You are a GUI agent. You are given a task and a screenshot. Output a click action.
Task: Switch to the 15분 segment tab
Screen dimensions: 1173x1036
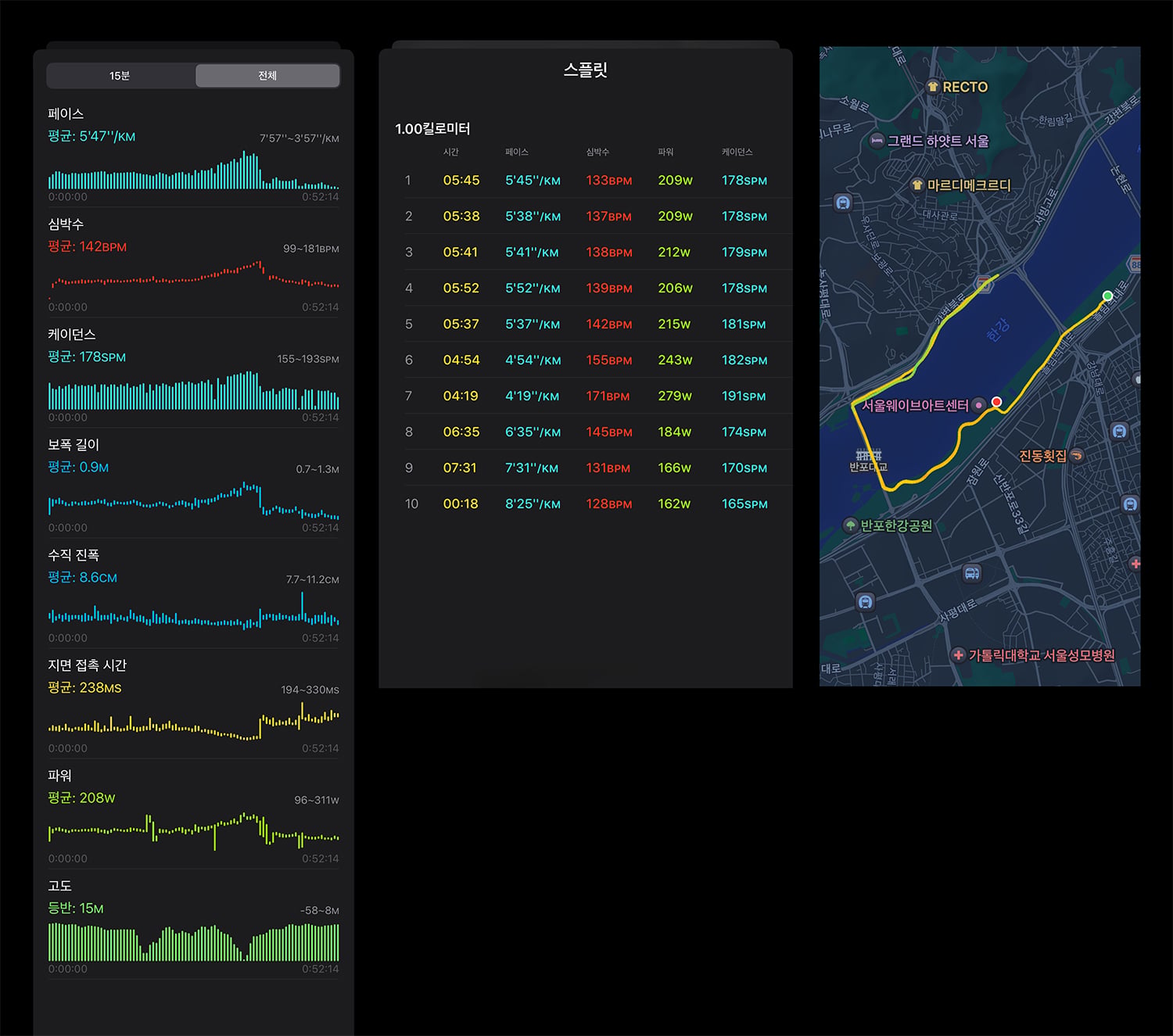point(120,76)
